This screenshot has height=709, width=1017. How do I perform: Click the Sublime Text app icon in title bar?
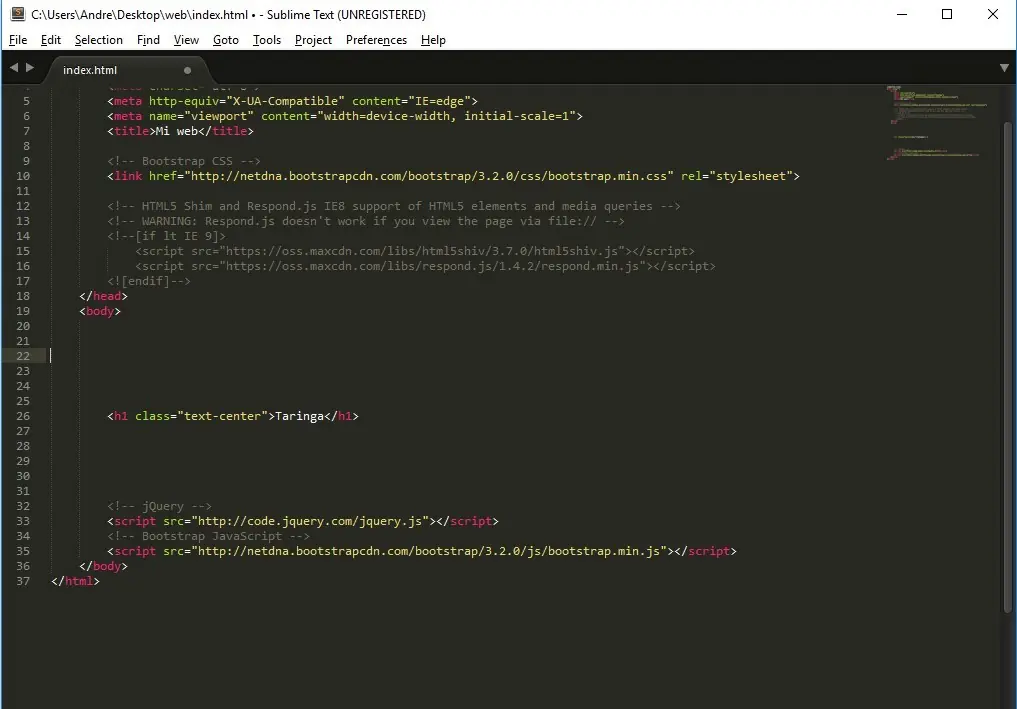point(18,14)
